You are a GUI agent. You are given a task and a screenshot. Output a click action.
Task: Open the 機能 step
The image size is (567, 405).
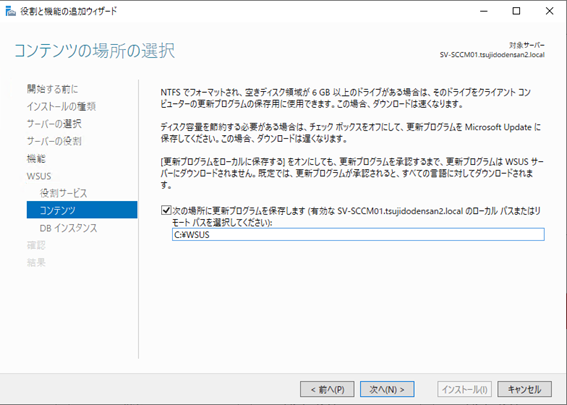coord(36,158)
